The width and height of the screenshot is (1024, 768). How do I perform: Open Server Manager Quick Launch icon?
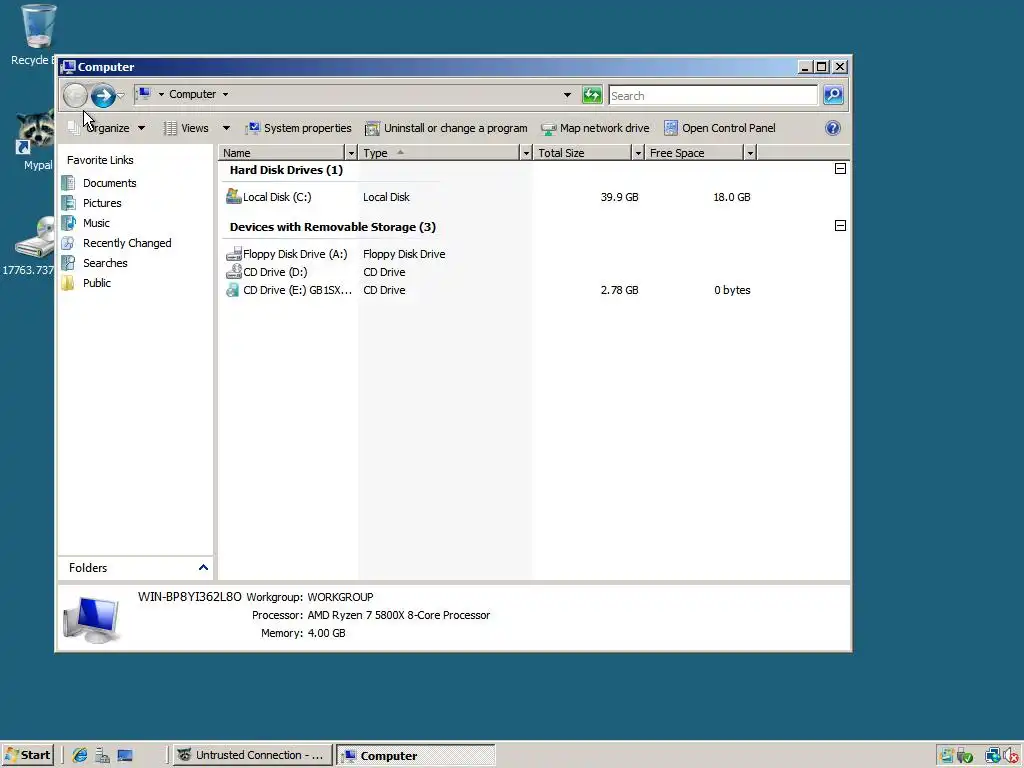(x=103, y=756)
